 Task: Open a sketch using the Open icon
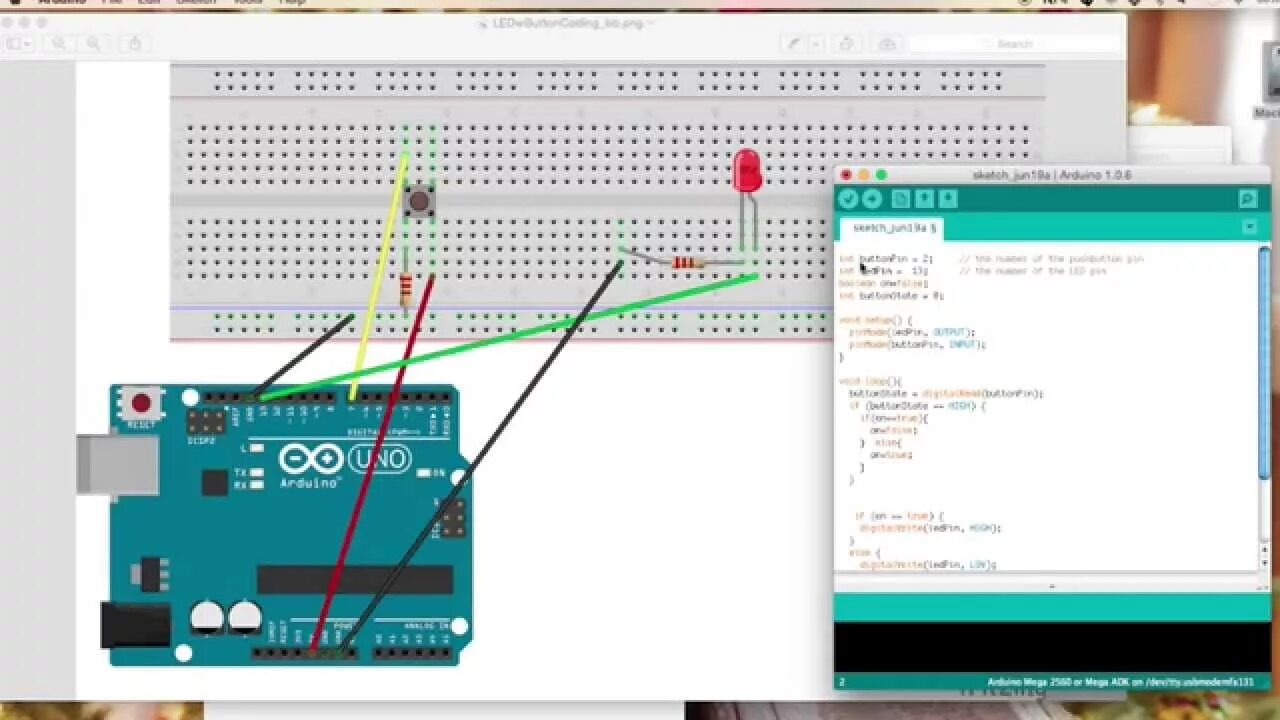924,199
